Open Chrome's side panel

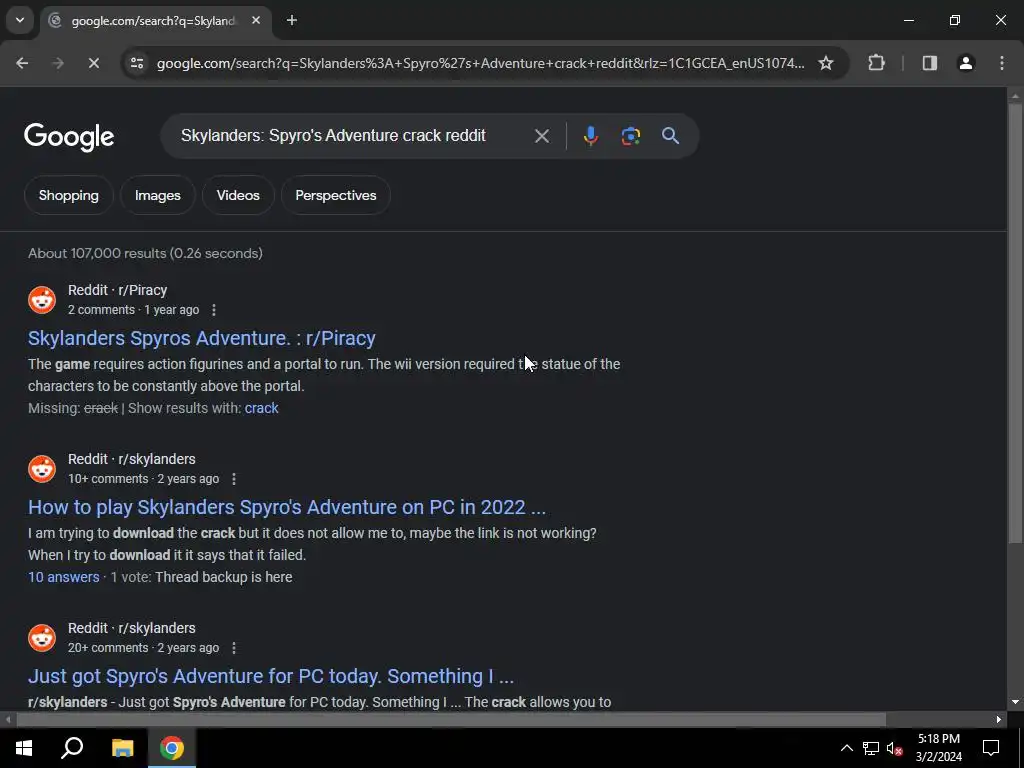tap(930, 63)
